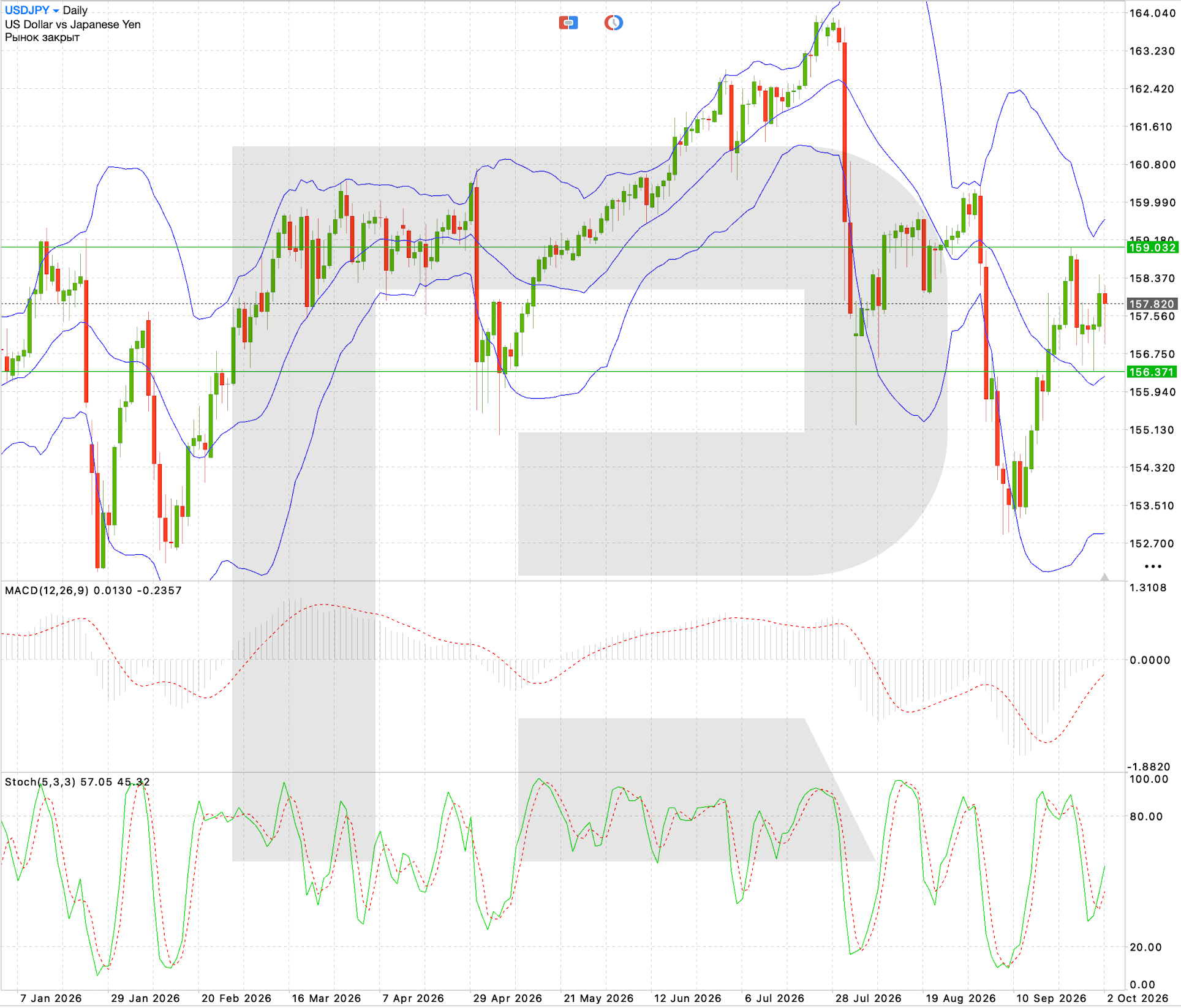1181x1008 pixels.
Task: Click the 155.940 price scale value
Action: coord(1152,392)
